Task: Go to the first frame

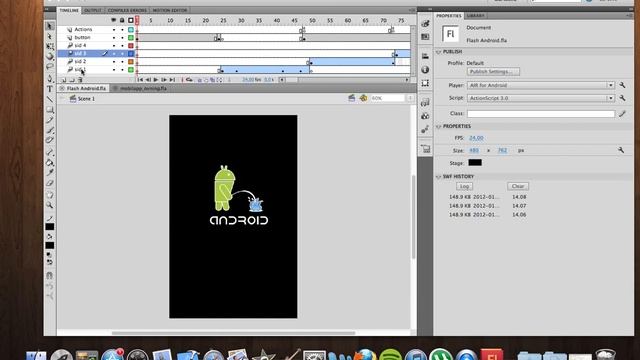Action: click(x=140, y=80)
